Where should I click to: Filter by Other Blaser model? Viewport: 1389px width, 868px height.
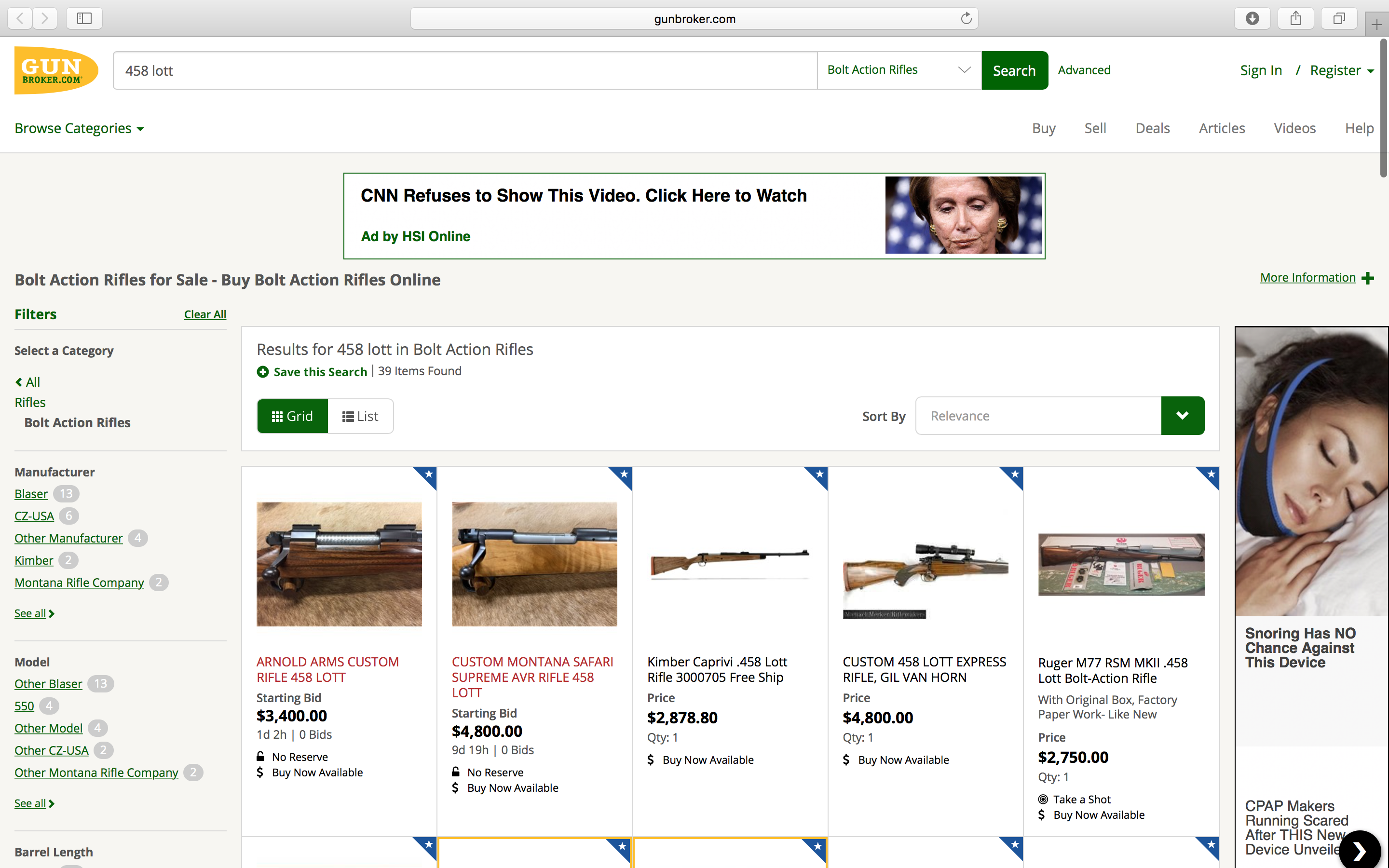point(48,684)
